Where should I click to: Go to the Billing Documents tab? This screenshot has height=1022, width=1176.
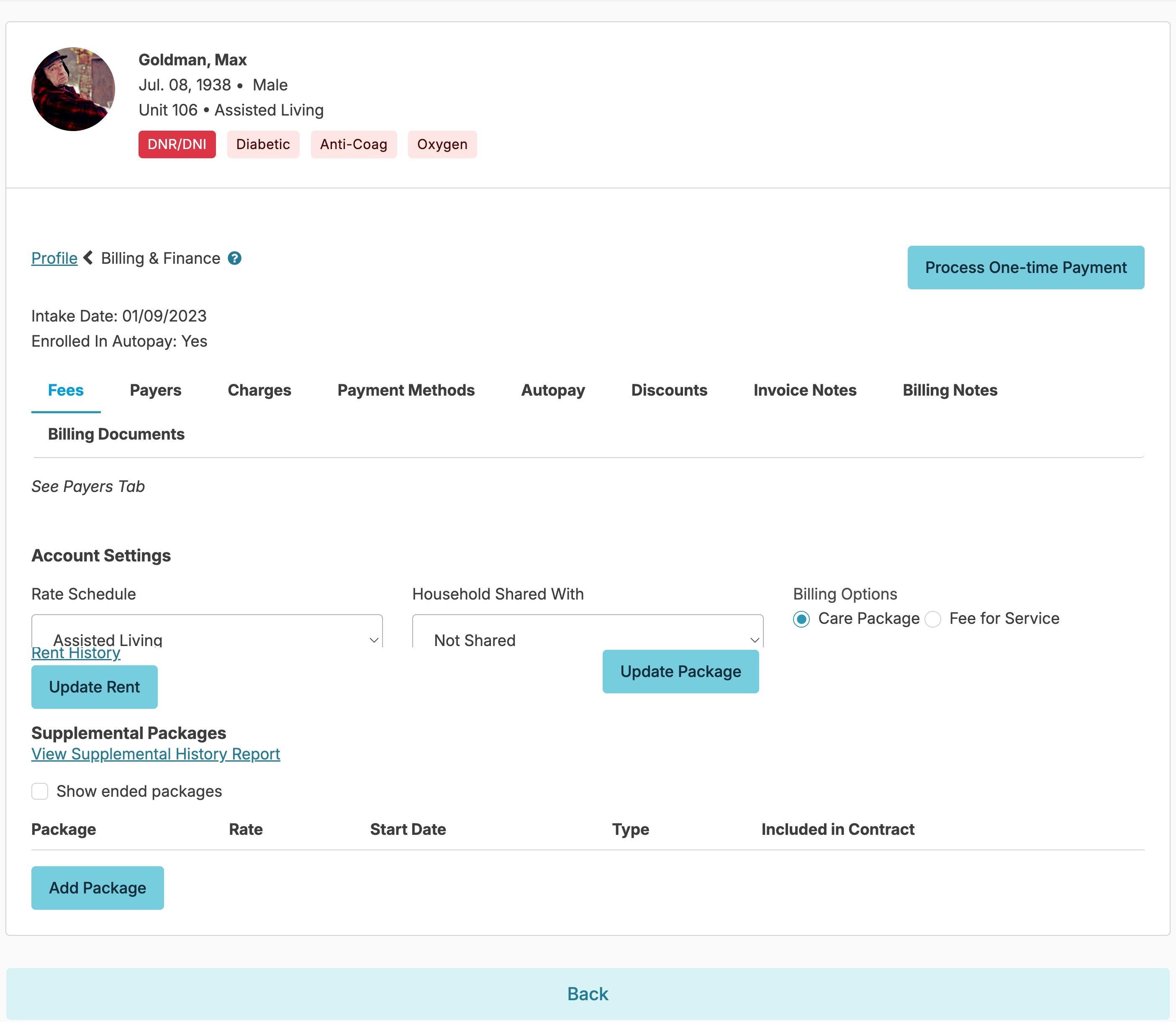[x=116, y=434]
